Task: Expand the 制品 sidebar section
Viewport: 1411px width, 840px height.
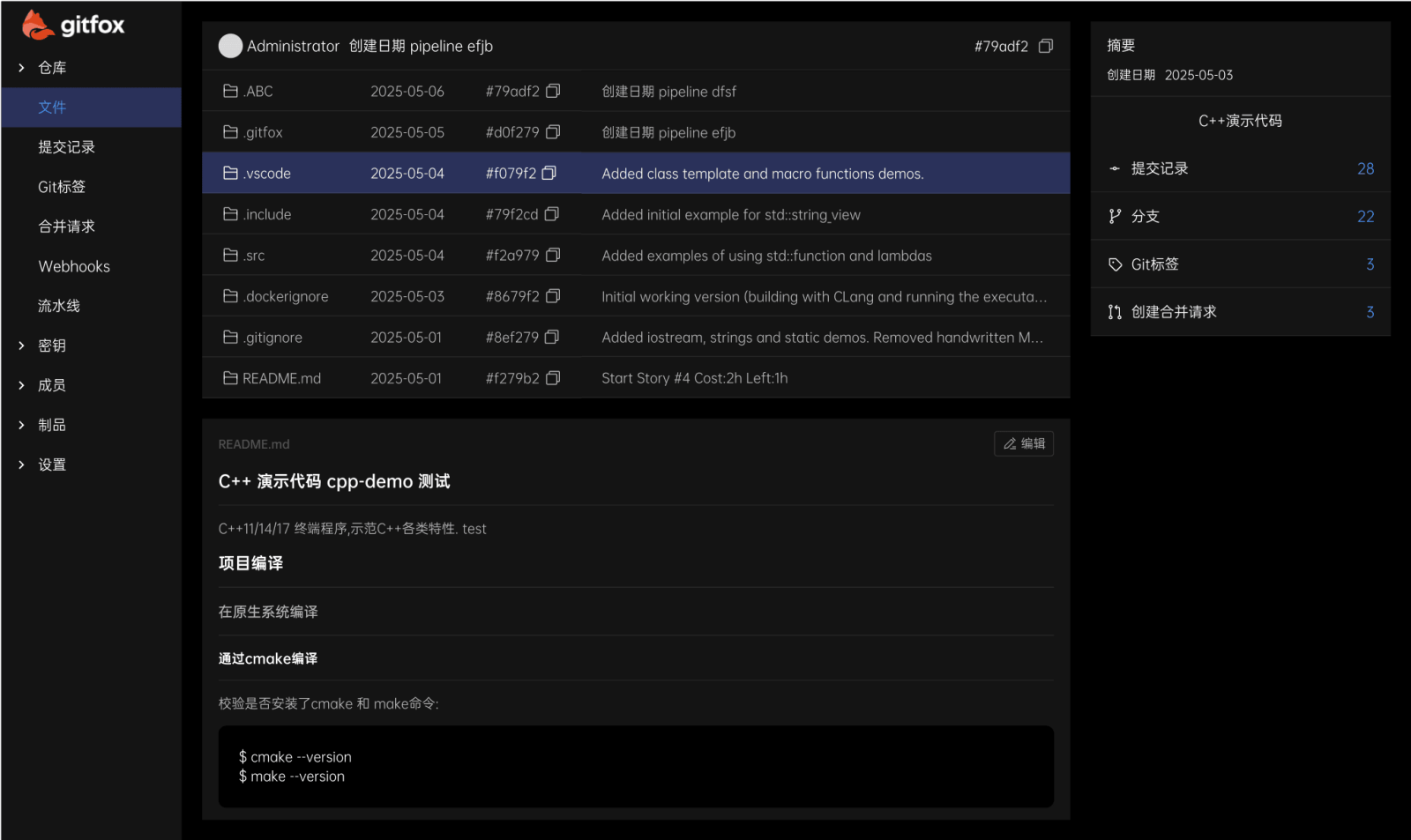Action: (21, 425)
